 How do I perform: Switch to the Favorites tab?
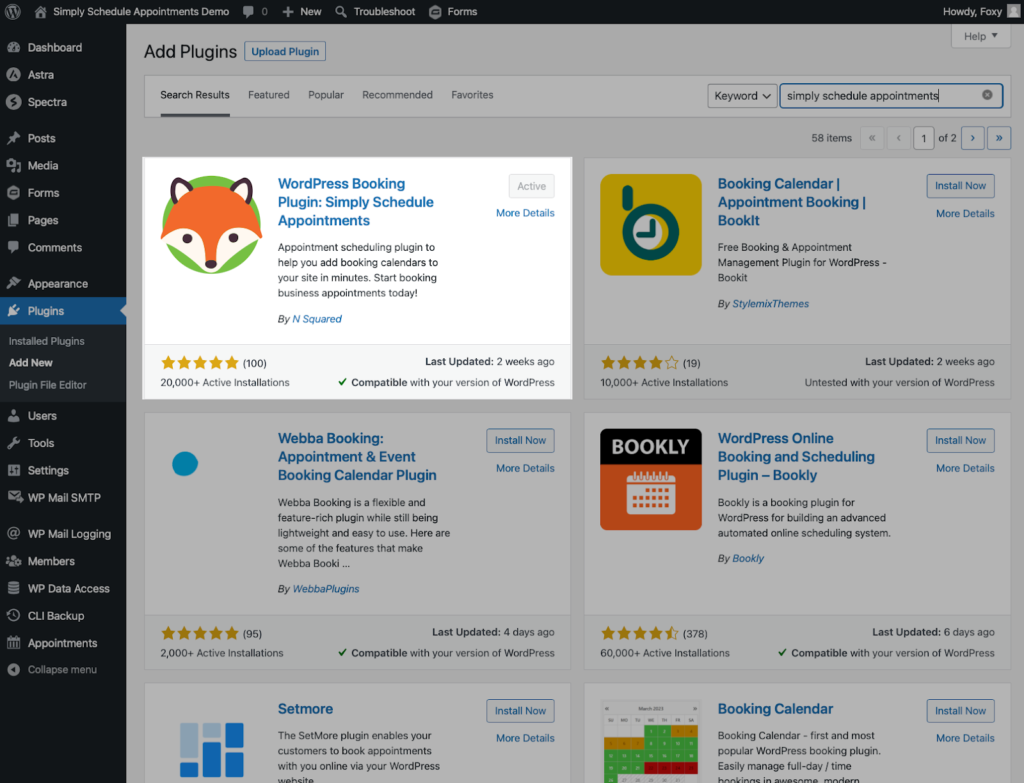pos(472,95)
